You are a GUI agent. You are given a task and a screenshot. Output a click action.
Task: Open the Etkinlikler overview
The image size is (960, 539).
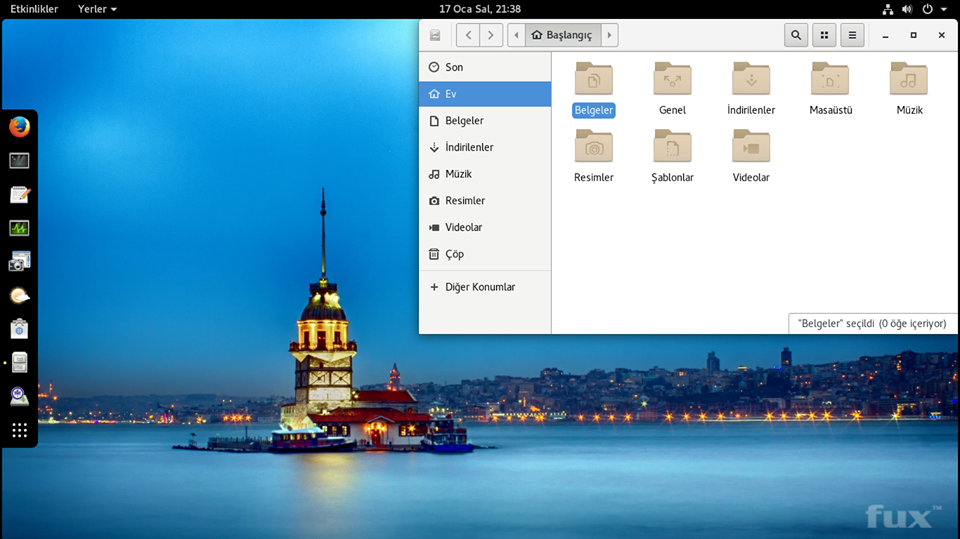click(x=34, y=9)
